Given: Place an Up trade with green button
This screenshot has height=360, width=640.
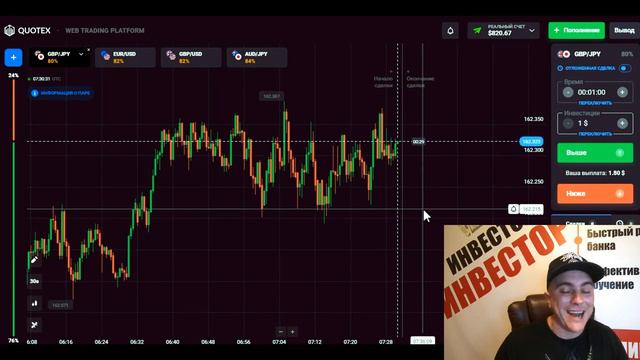Looking at the screenshot, I should point(595,153).
